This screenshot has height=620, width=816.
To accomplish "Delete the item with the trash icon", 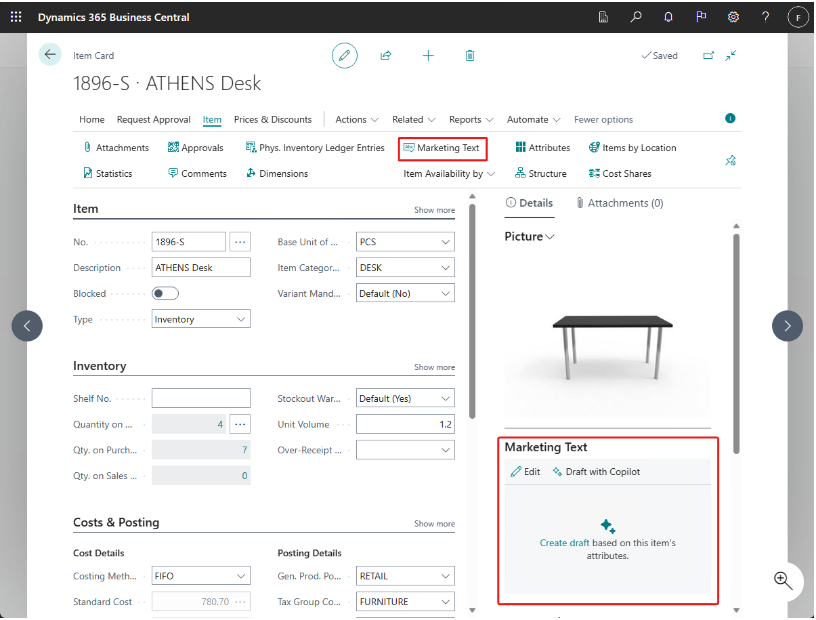I will tap(470, 55).
